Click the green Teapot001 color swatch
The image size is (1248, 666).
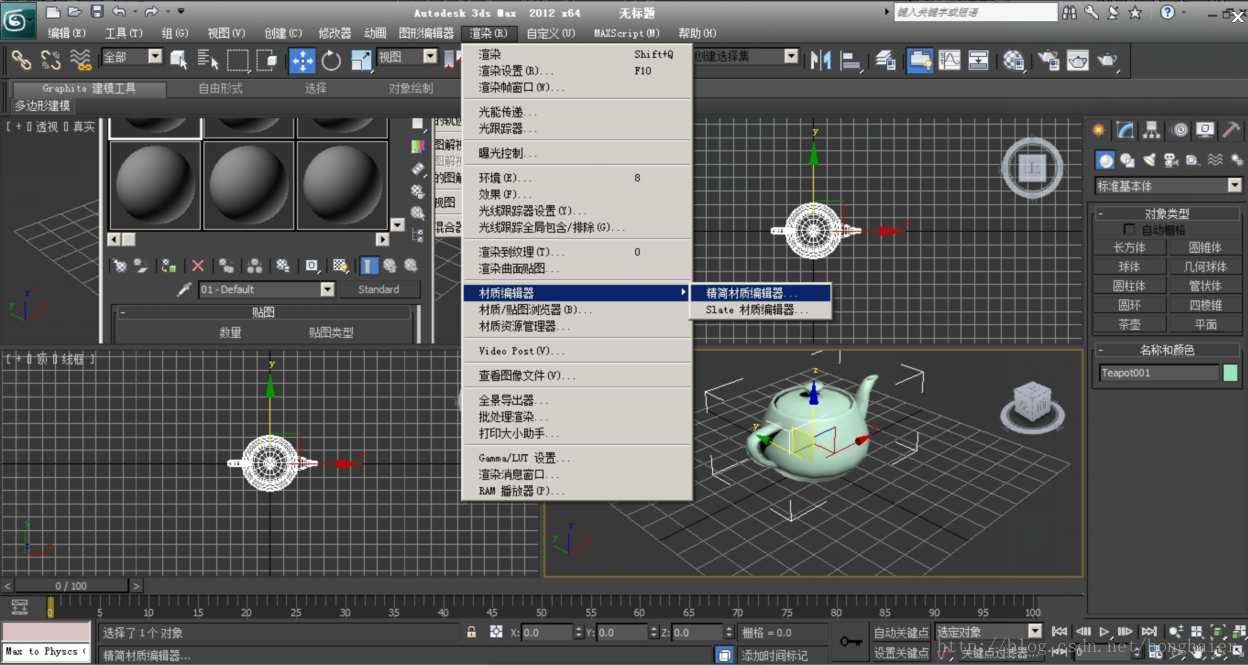point(1230,373)
